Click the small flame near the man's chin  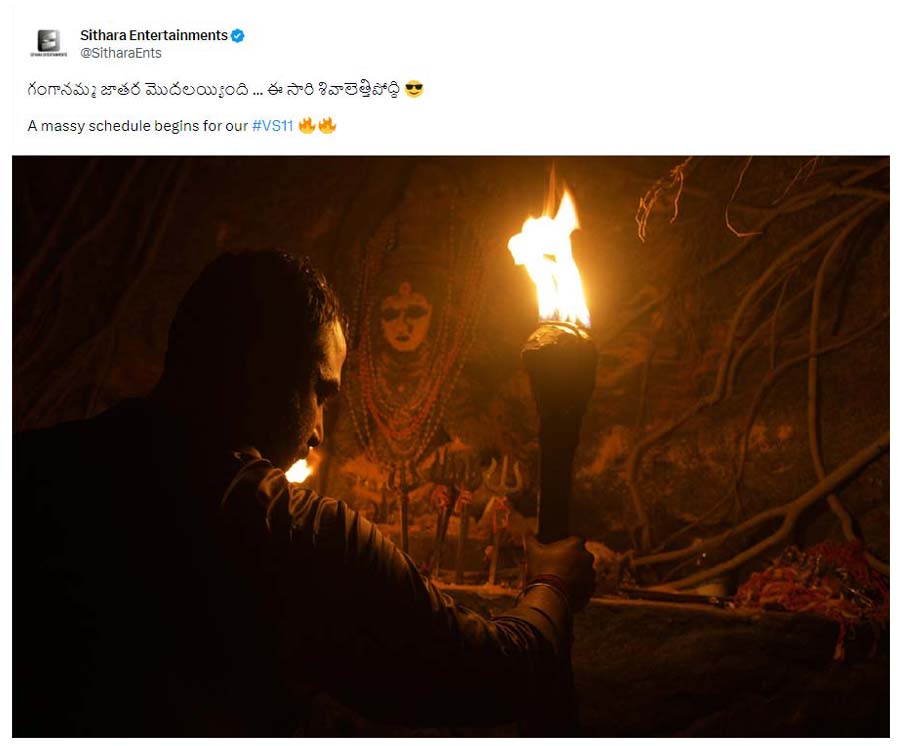(x=300, y=469)
